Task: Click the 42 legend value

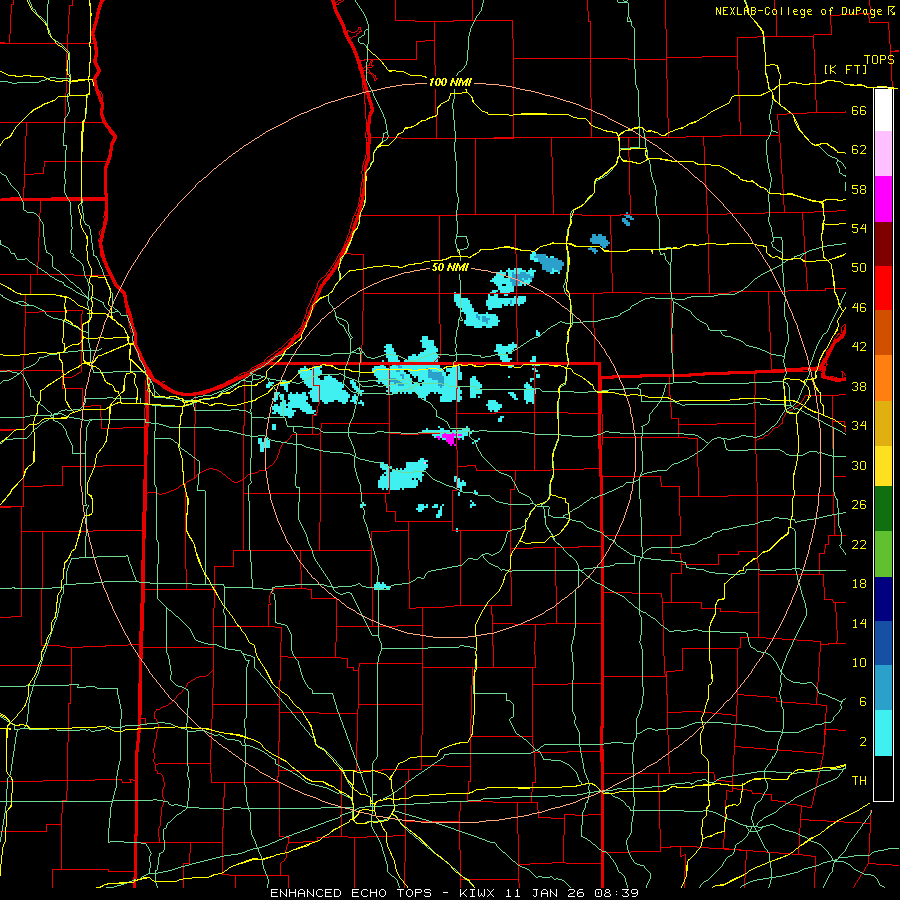Action: pyautogui.click(x=859, y=347)
